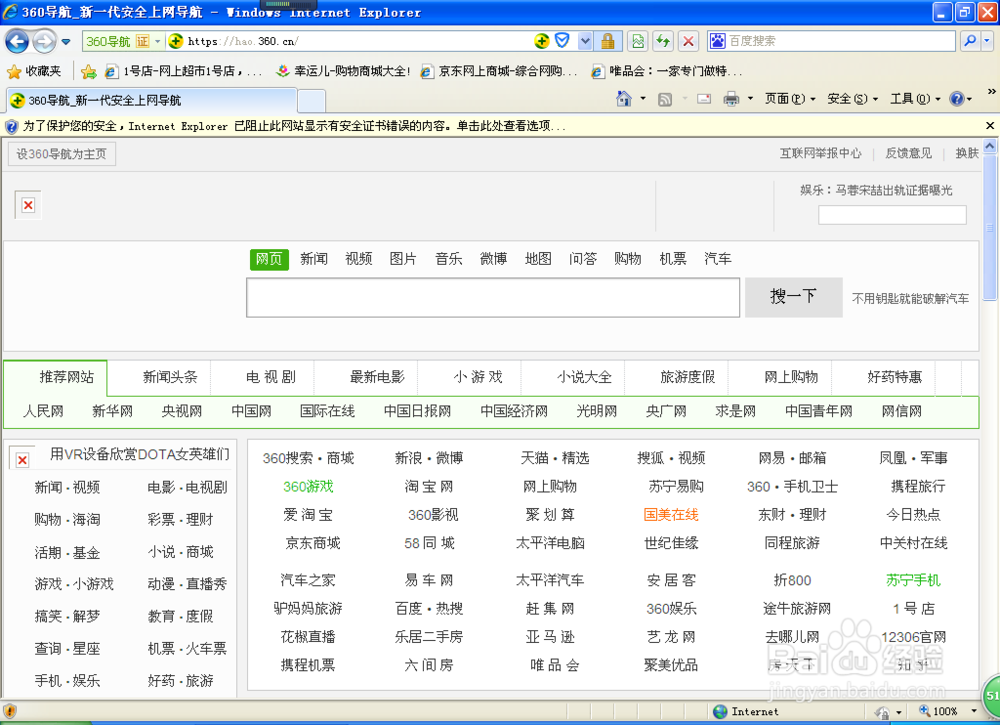Viewport: 1000px width, 725px height.
Task: Click the green 51 badge at the bottom right
Action: click(x=992, y=695)
